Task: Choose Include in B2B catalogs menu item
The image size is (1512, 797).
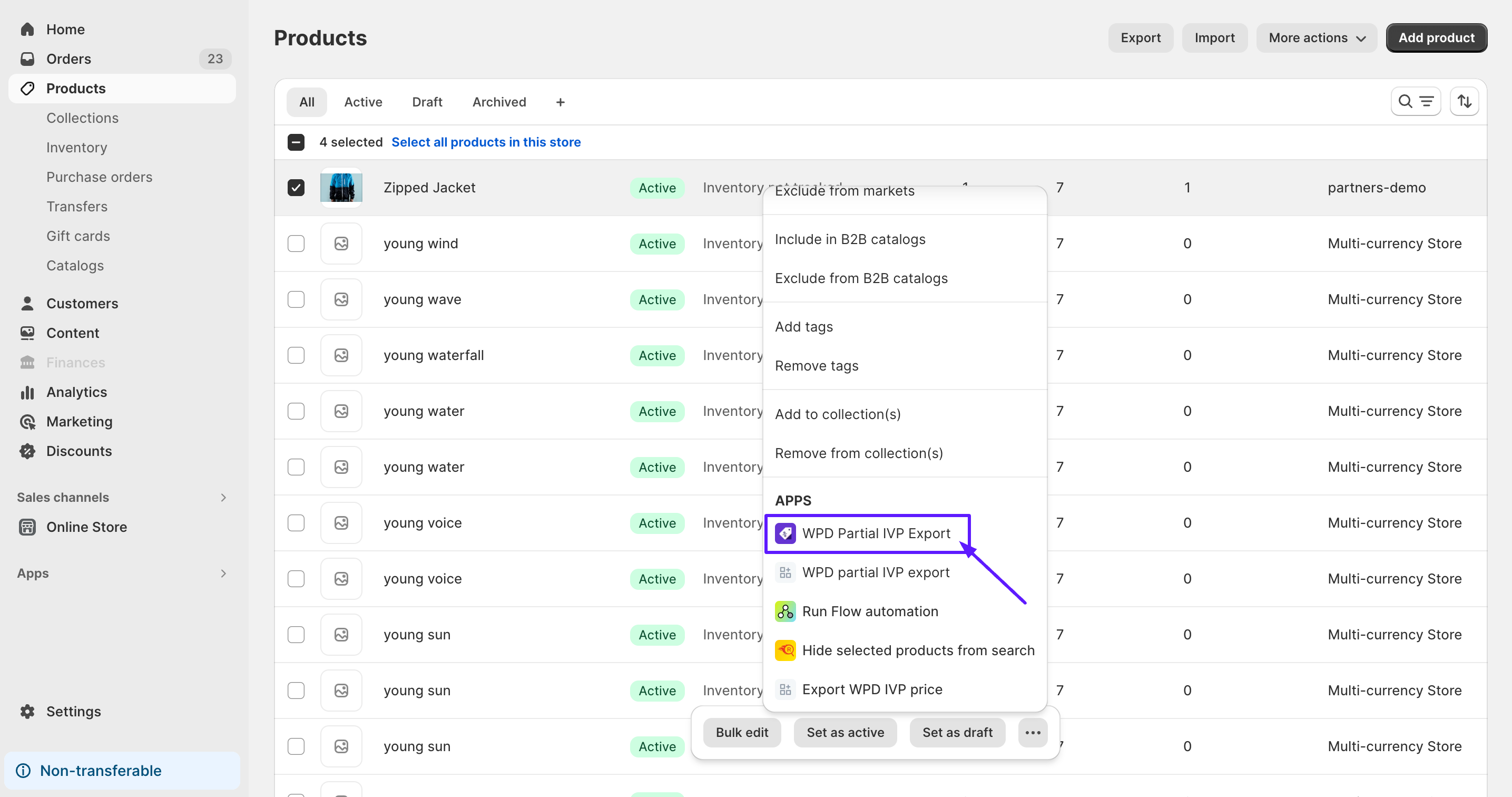Action: tap(905, 240)
